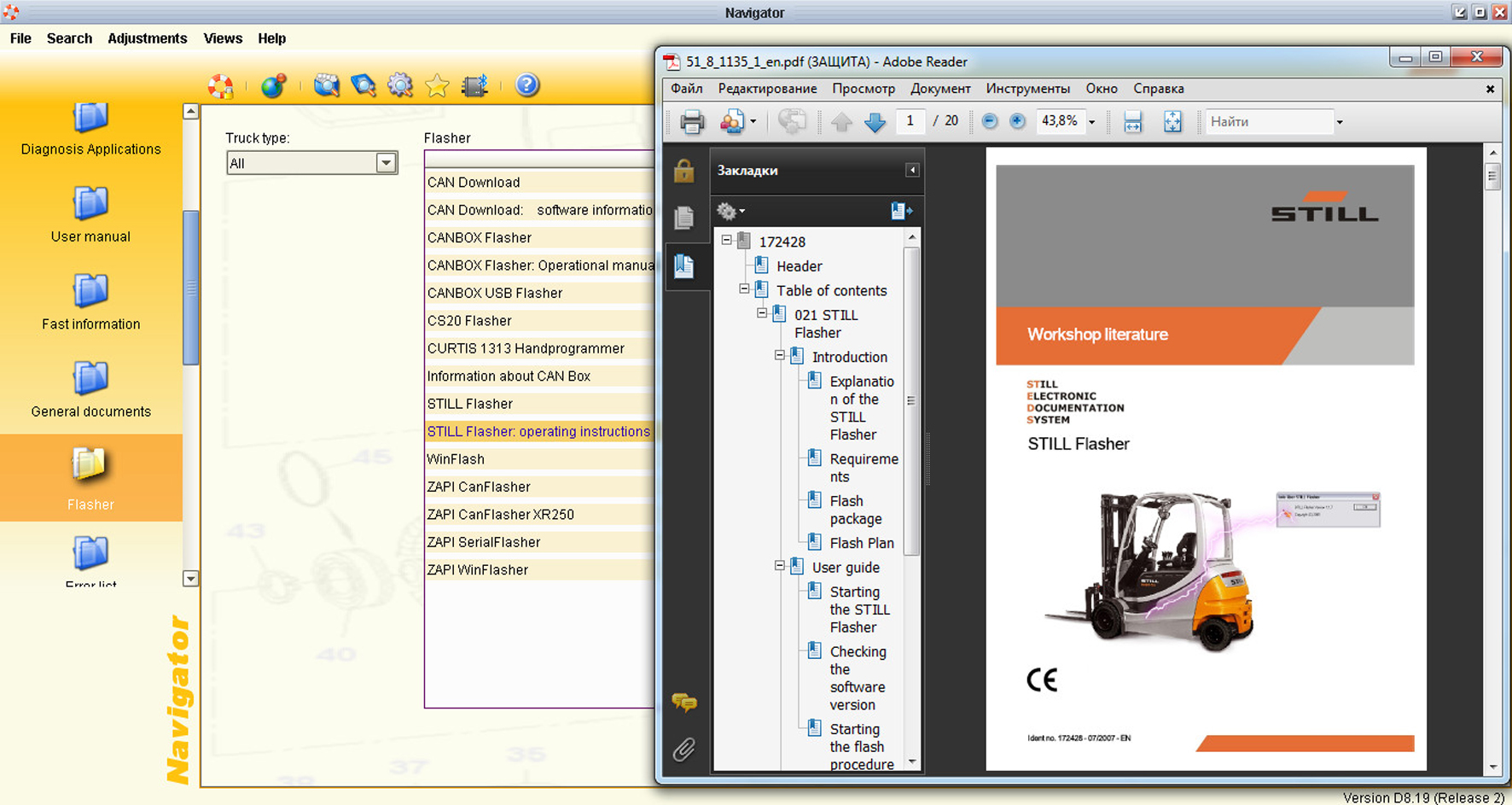Open the Adjustments menu
This screenshot has height=805, width=1512.
(x=147, y=38)
